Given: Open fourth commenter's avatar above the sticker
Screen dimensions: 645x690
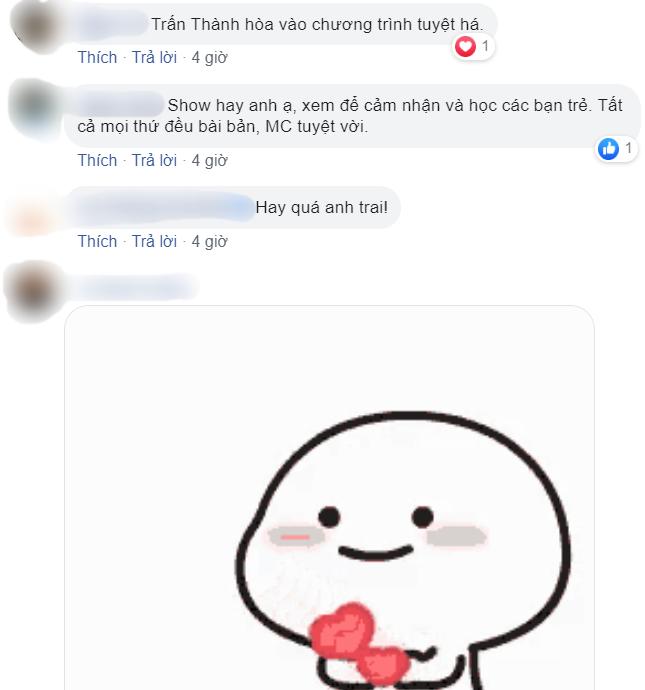Looking at the screenshot, I should (35, 291).
